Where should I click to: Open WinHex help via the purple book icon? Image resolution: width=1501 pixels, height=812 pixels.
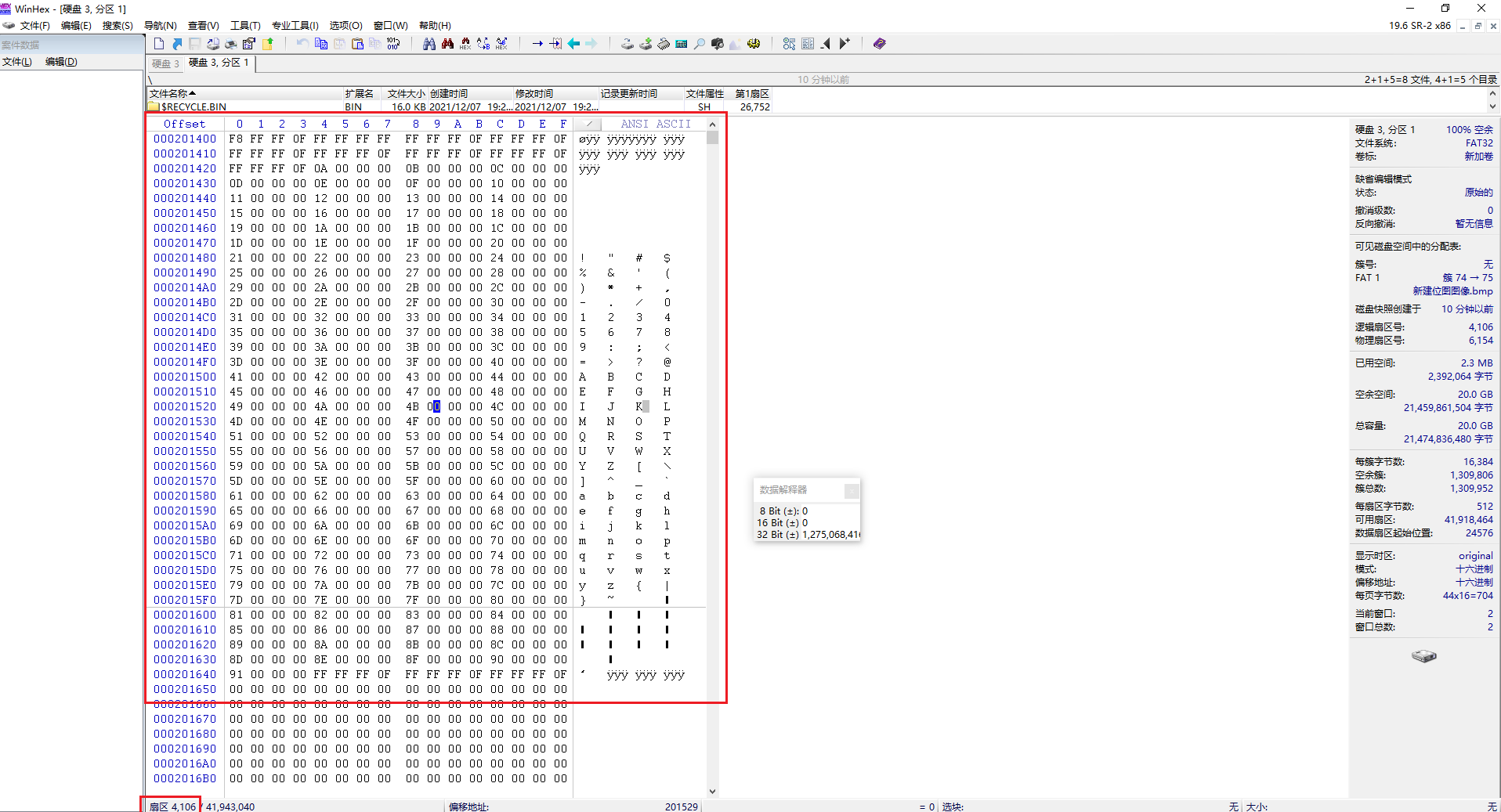pos(879,44)
